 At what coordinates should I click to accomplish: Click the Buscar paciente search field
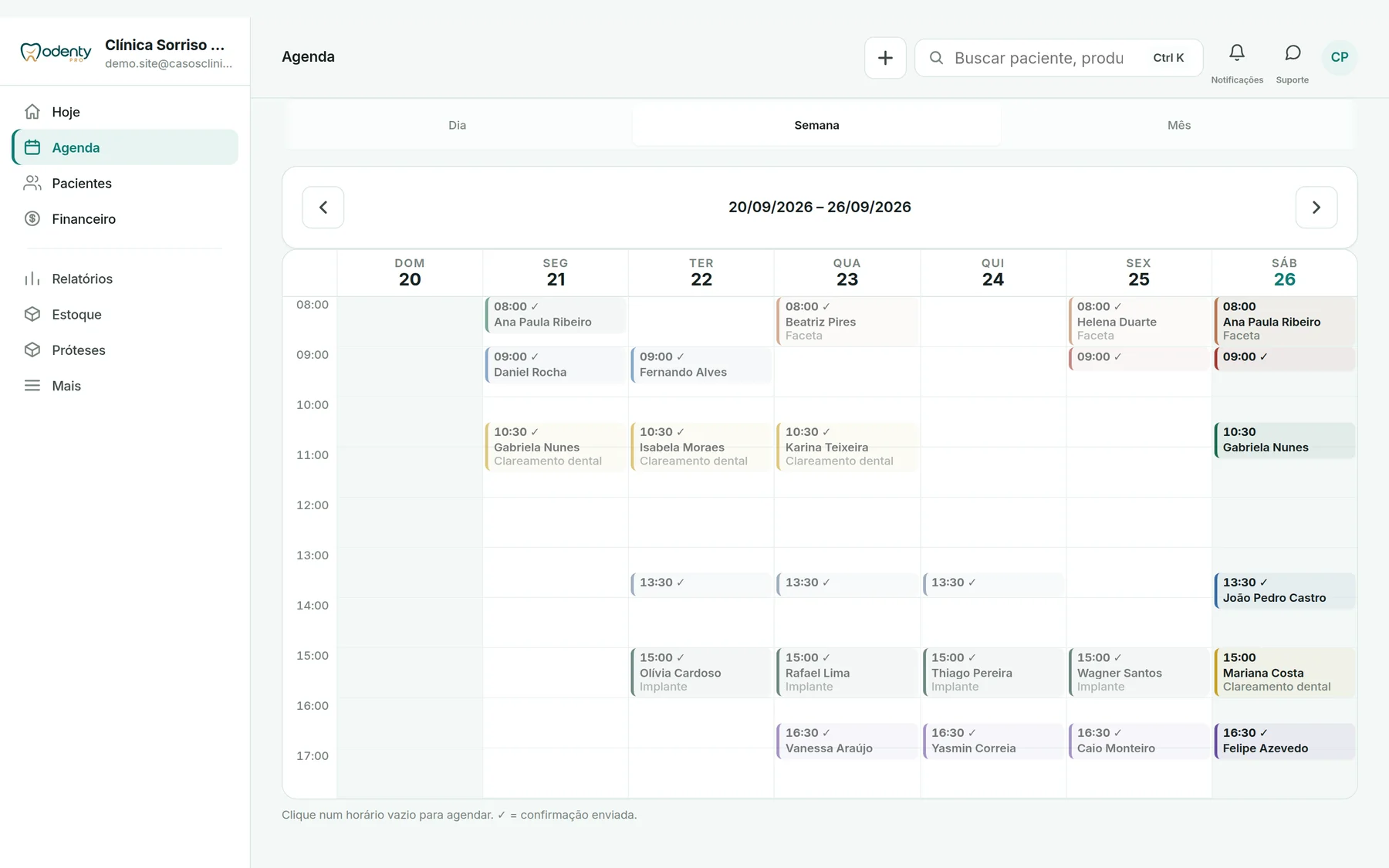pyautogui.click(x=1059, y=58)
